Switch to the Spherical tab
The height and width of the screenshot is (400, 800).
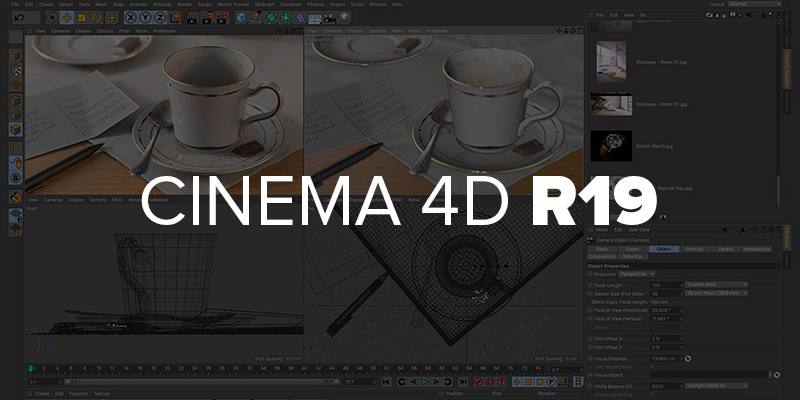tap(633, 256)
